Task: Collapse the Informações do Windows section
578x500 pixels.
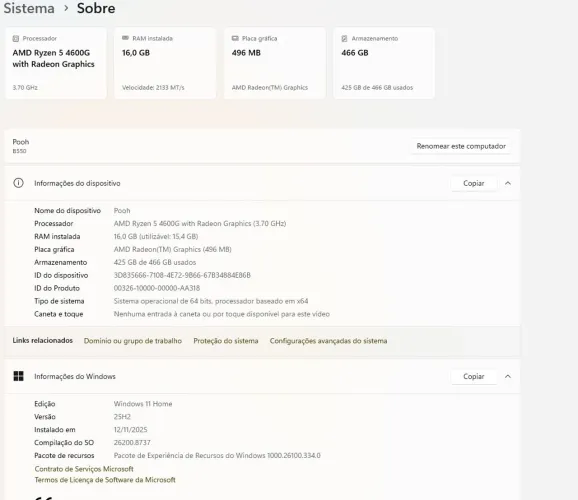Action: point(508,376)
